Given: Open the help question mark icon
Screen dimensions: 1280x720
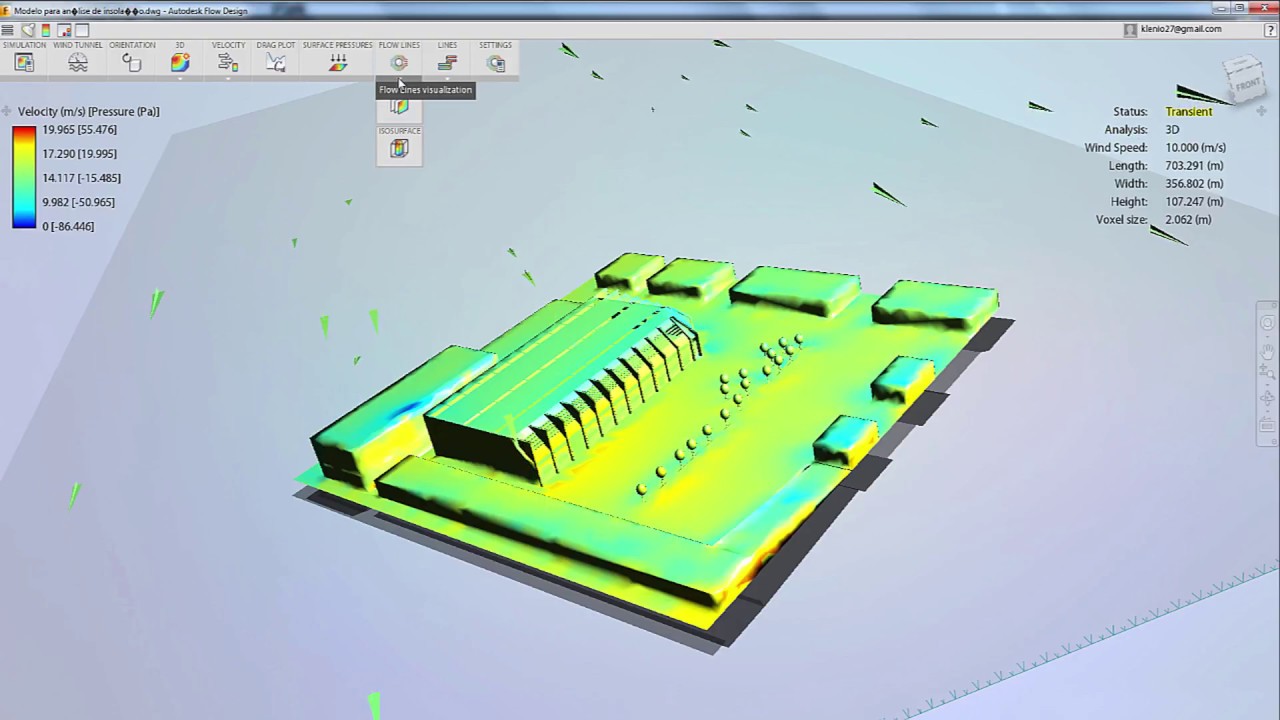Looking at the screenshot, I should [1270, 30].
